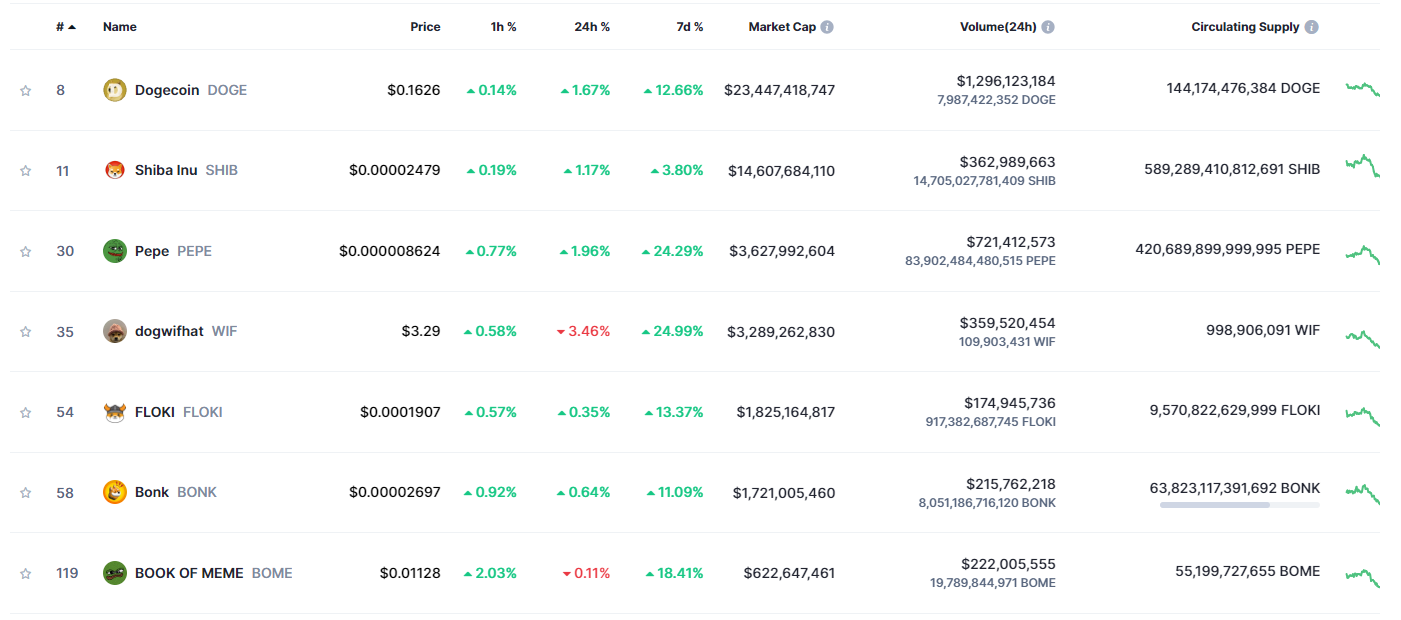Click the Shiba Inu coin logo

pyautogui.click(x=115, y=170)
